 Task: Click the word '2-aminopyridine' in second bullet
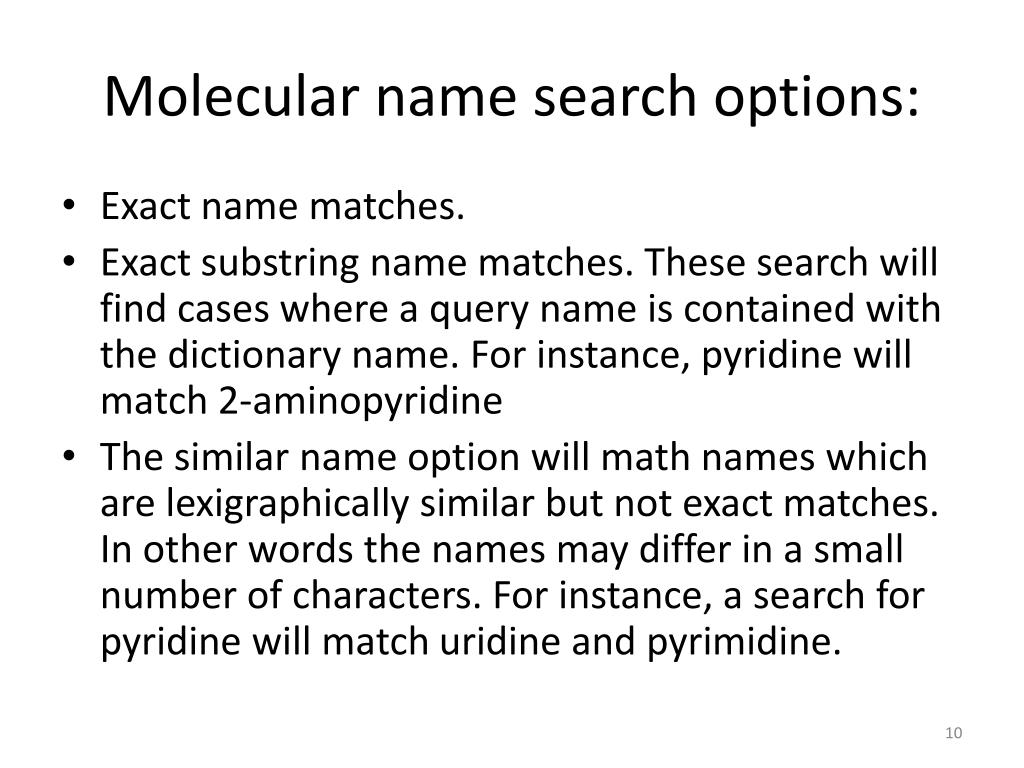pos(360,401)
